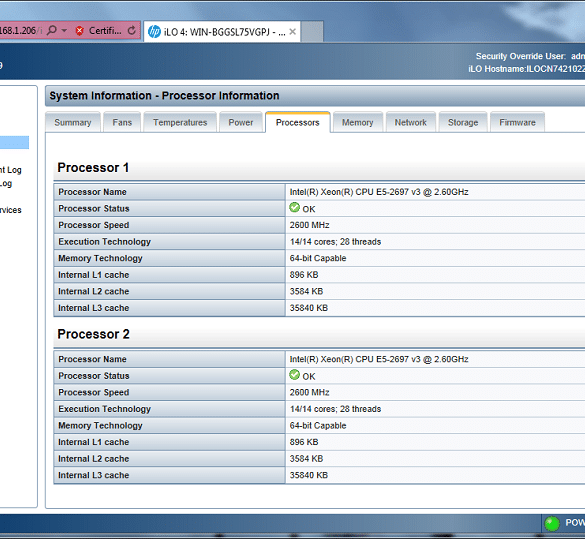Viewport: 585px width, 539px height.
Task: Open a new blank browser tab
Action: pos(312,32)
